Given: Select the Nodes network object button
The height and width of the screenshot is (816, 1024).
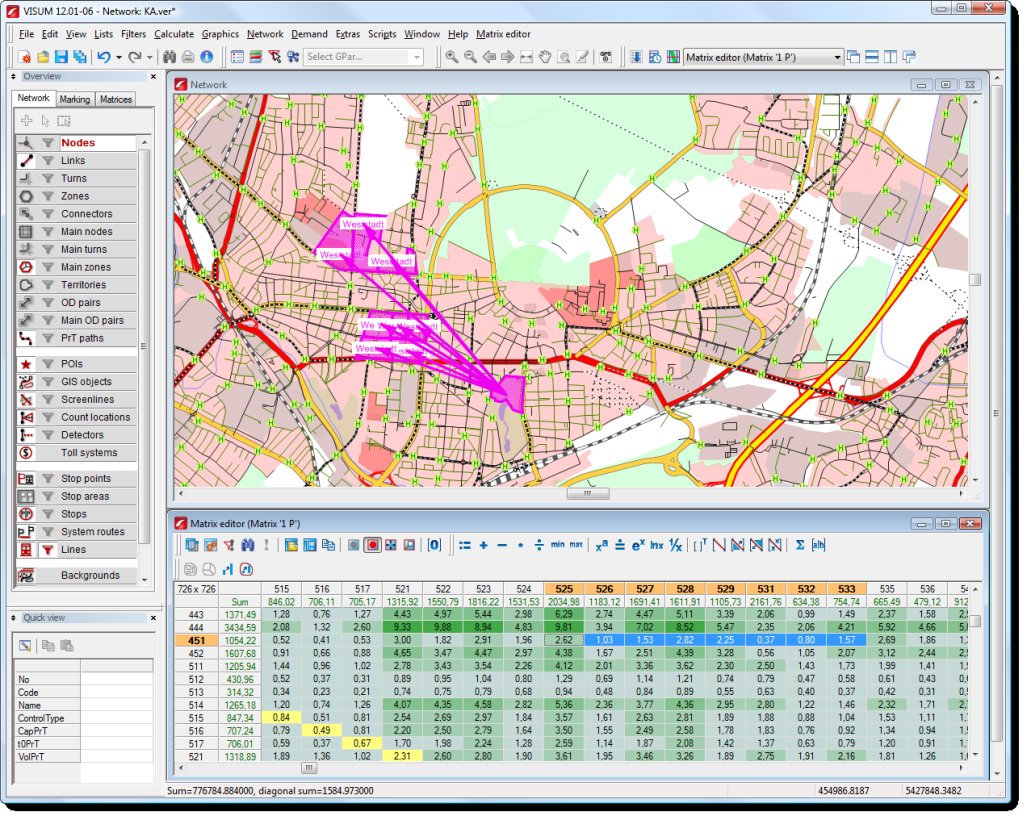Looking at the screenshot, I should (x=77, y=143).
